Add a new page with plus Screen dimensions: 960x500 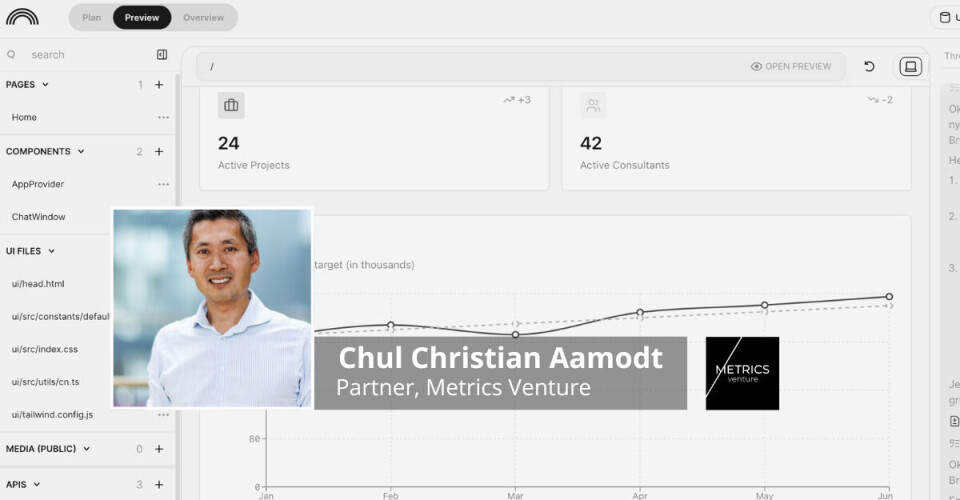click(x=159, y=85)
